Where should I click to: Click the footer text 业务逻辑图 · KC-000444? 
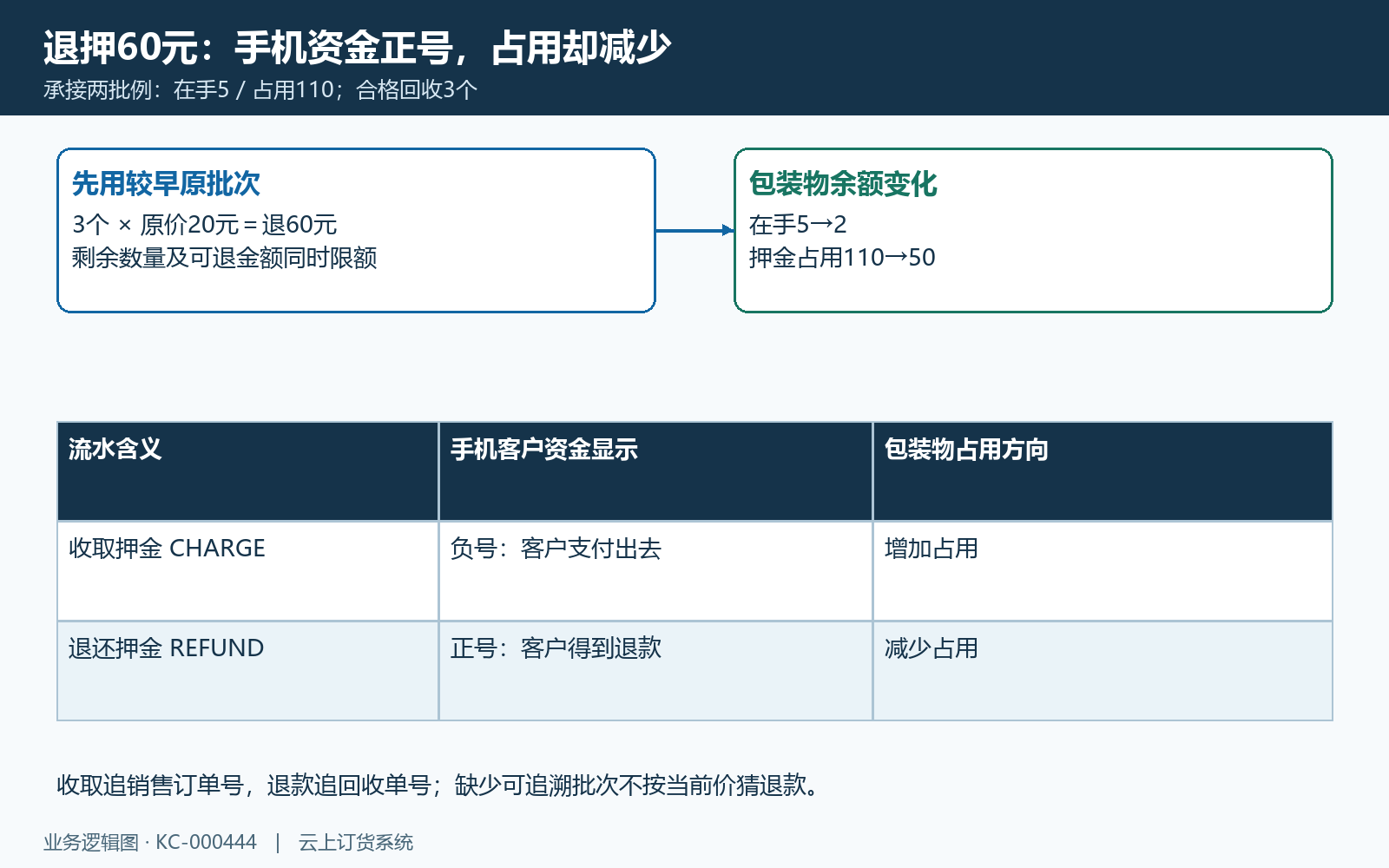tap(150, 843)
